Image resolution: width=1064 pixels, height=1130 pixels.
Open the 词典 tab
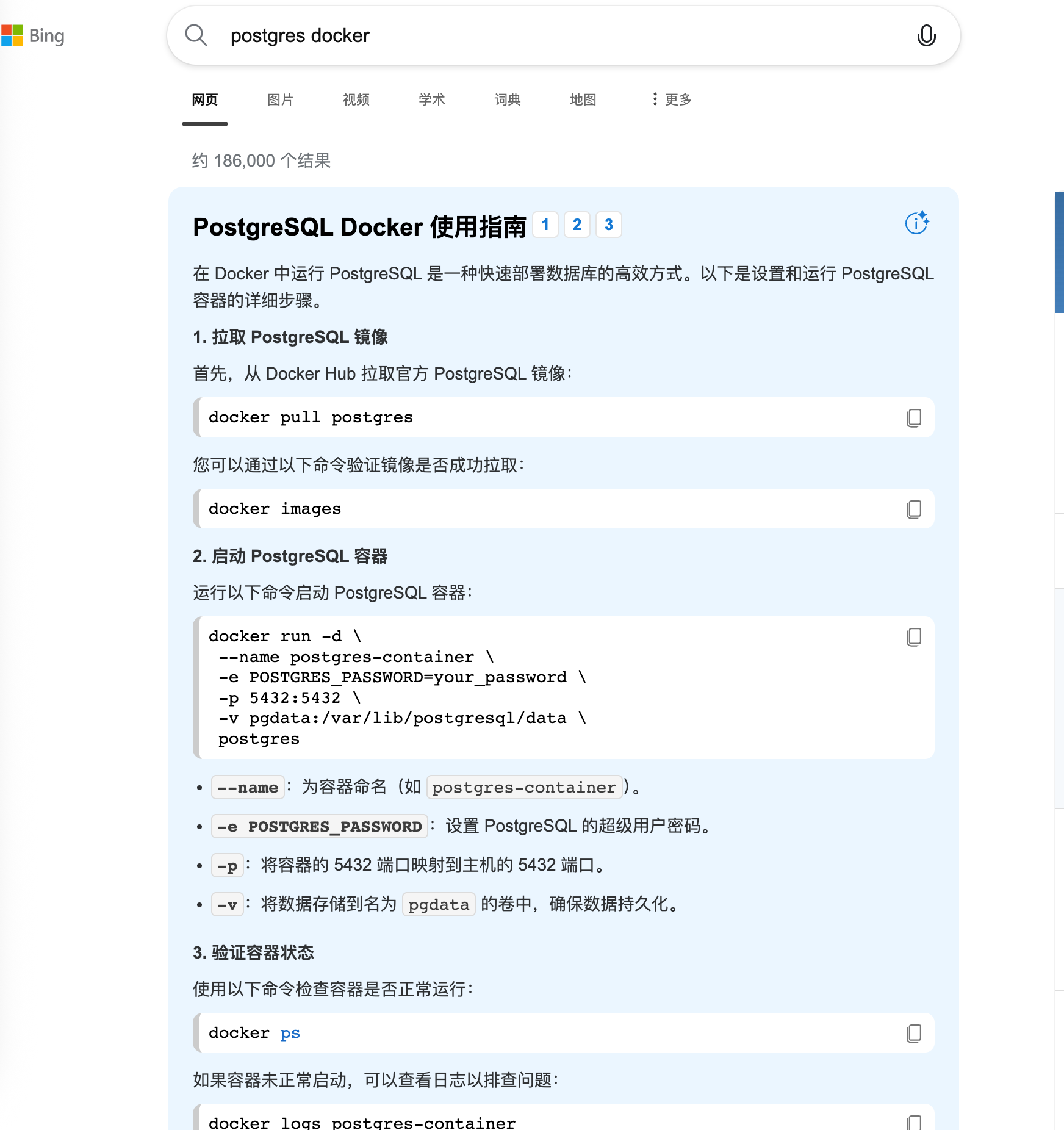pyautogui.click(x=508, y=99)
